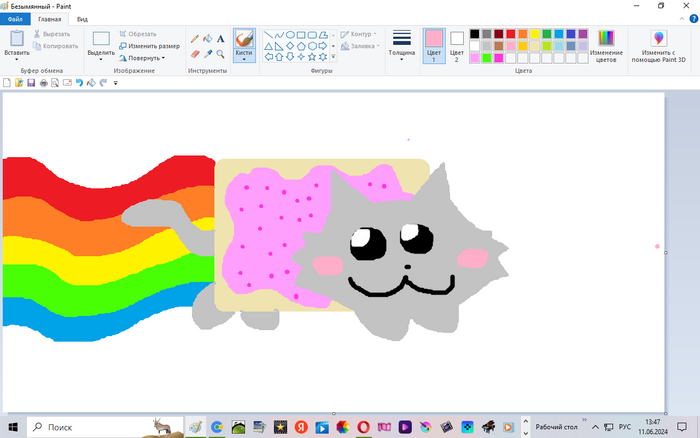This screenshot has width=700, height=438.
Task: Select the Magnifier tool
Action: (x=220, y=54)
